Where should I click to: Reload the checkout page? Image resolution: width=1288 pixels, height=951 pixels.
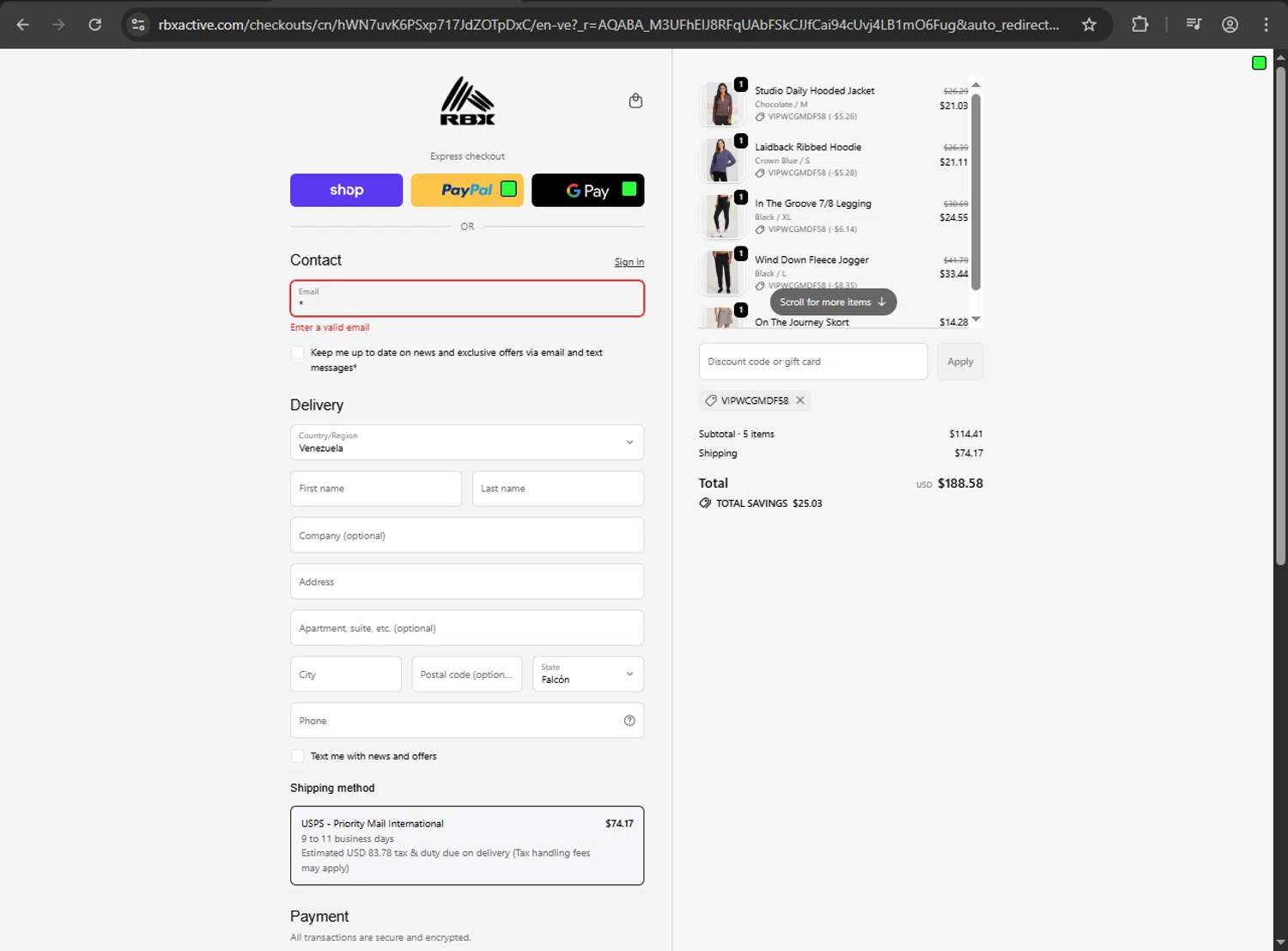click(x=95, y=25)
